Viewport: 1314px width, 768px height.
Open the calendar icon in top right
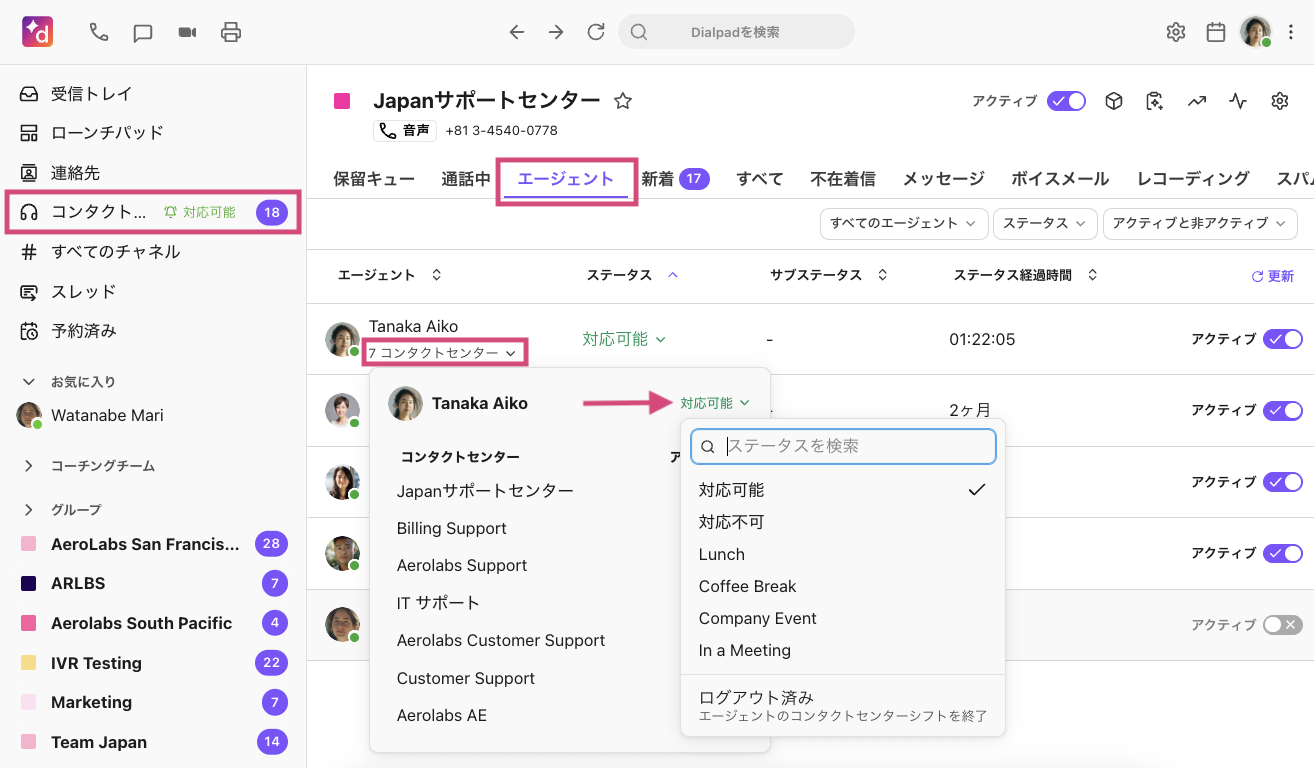1216,32
